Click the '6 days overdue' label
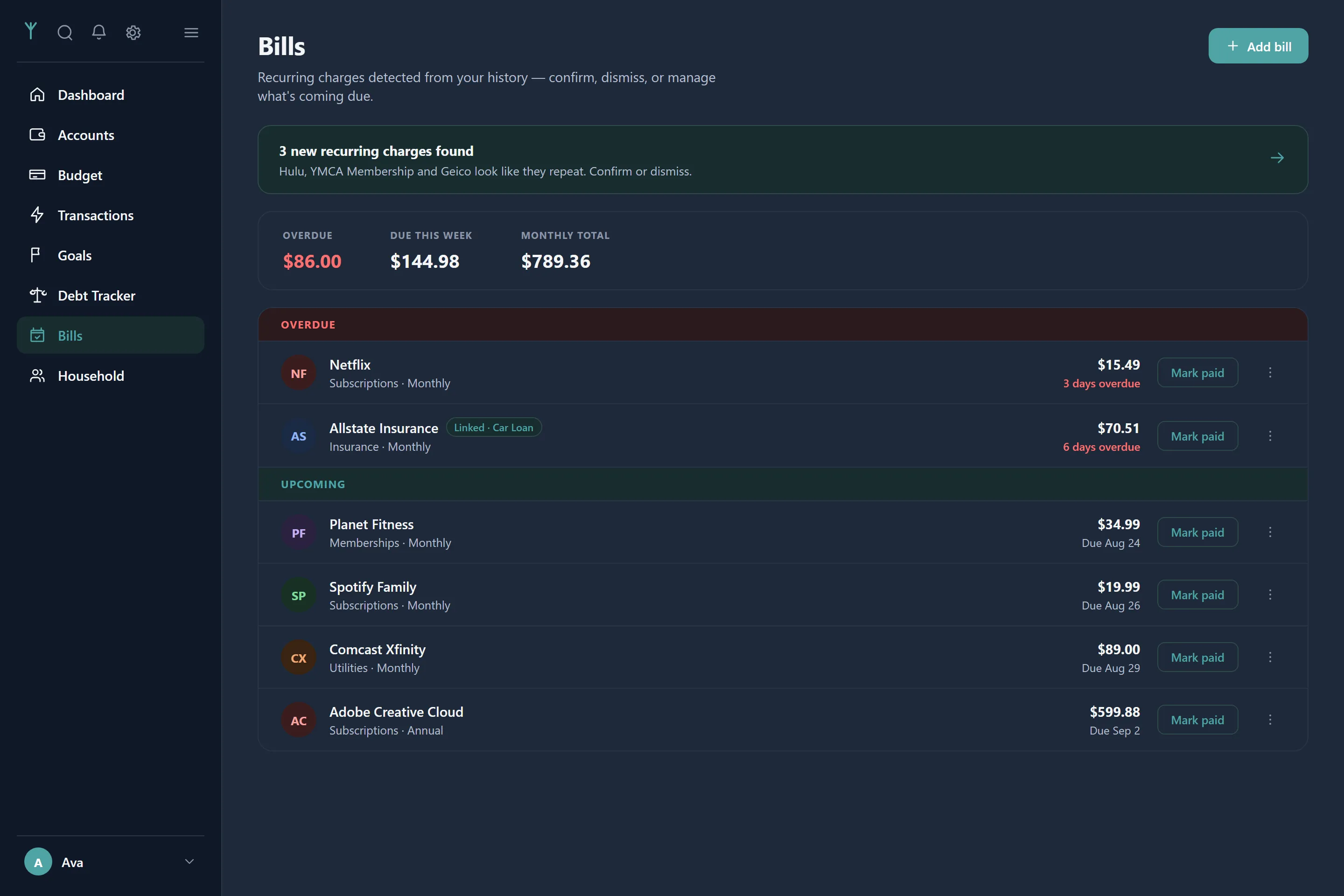Viewport: 1344px width, 896px height. click(1101, 447)
